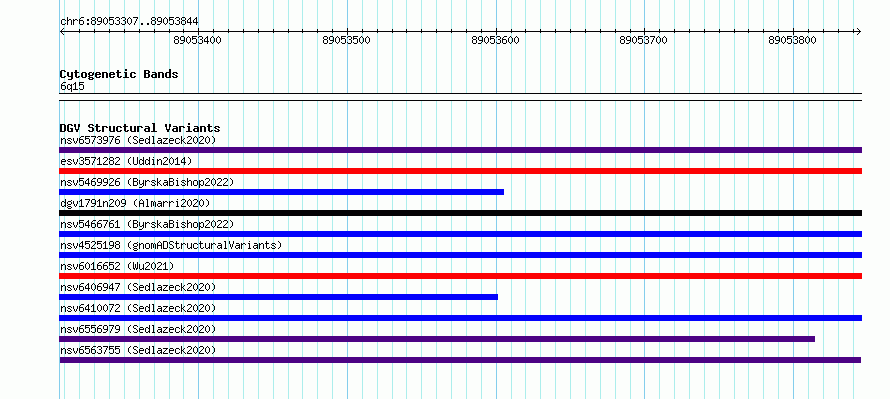
Task: Select the purple bar under nsv6573976
Action: [460, 150]
